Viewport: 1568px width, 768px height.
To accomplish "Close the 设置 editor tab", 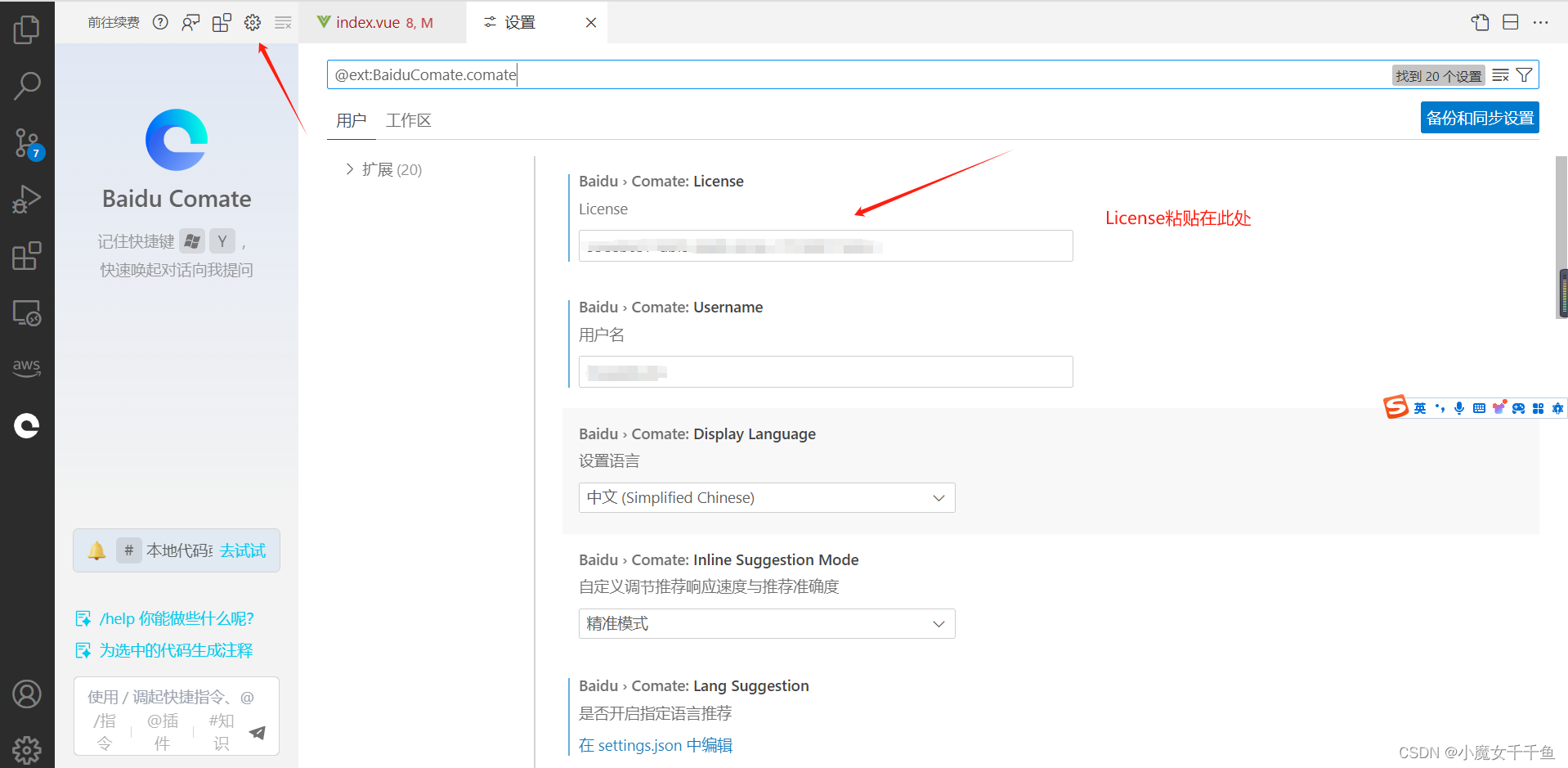I will click(591, 22).
